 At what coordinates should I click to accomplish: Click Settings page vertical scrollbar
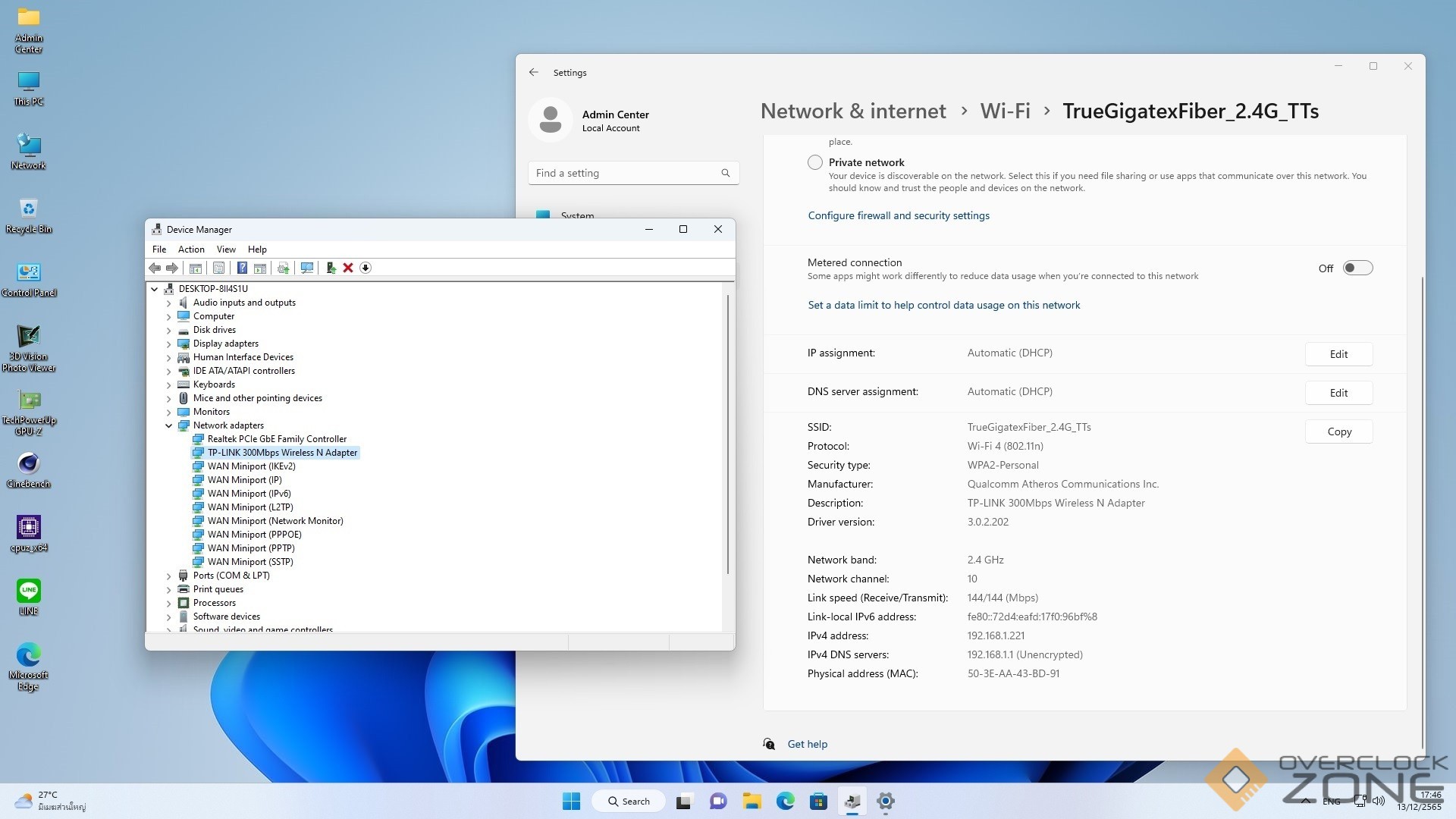(1422, 512)
